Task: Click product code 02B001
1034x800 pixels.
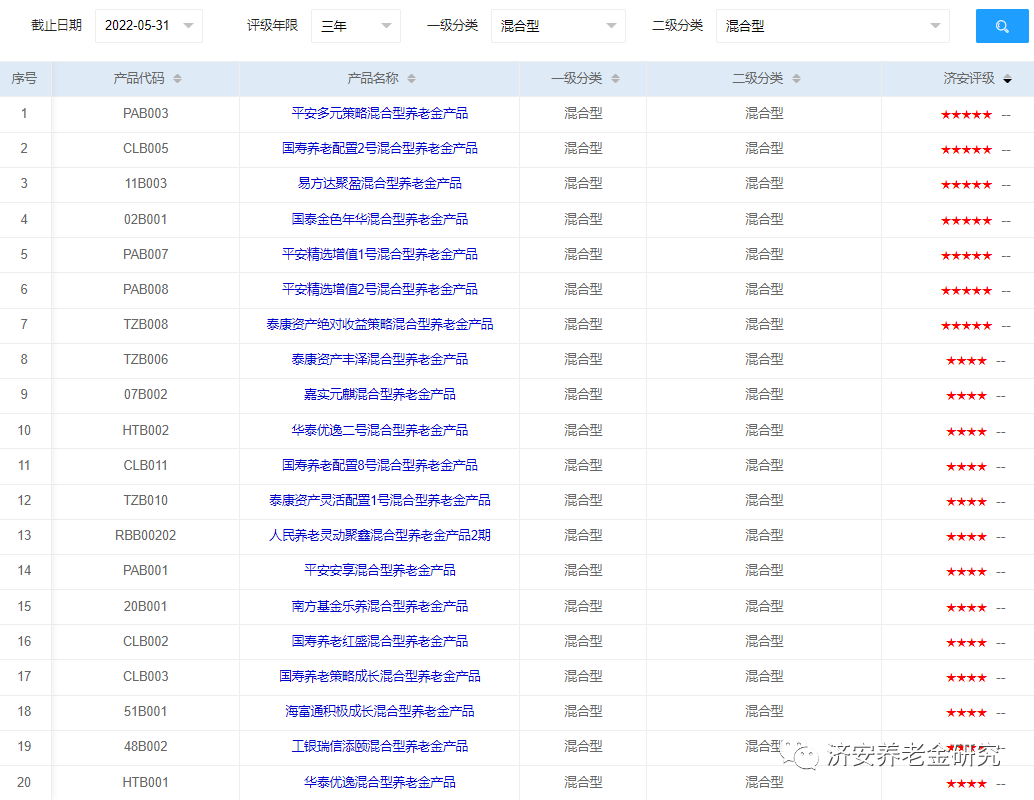Action: coord(146,219)
